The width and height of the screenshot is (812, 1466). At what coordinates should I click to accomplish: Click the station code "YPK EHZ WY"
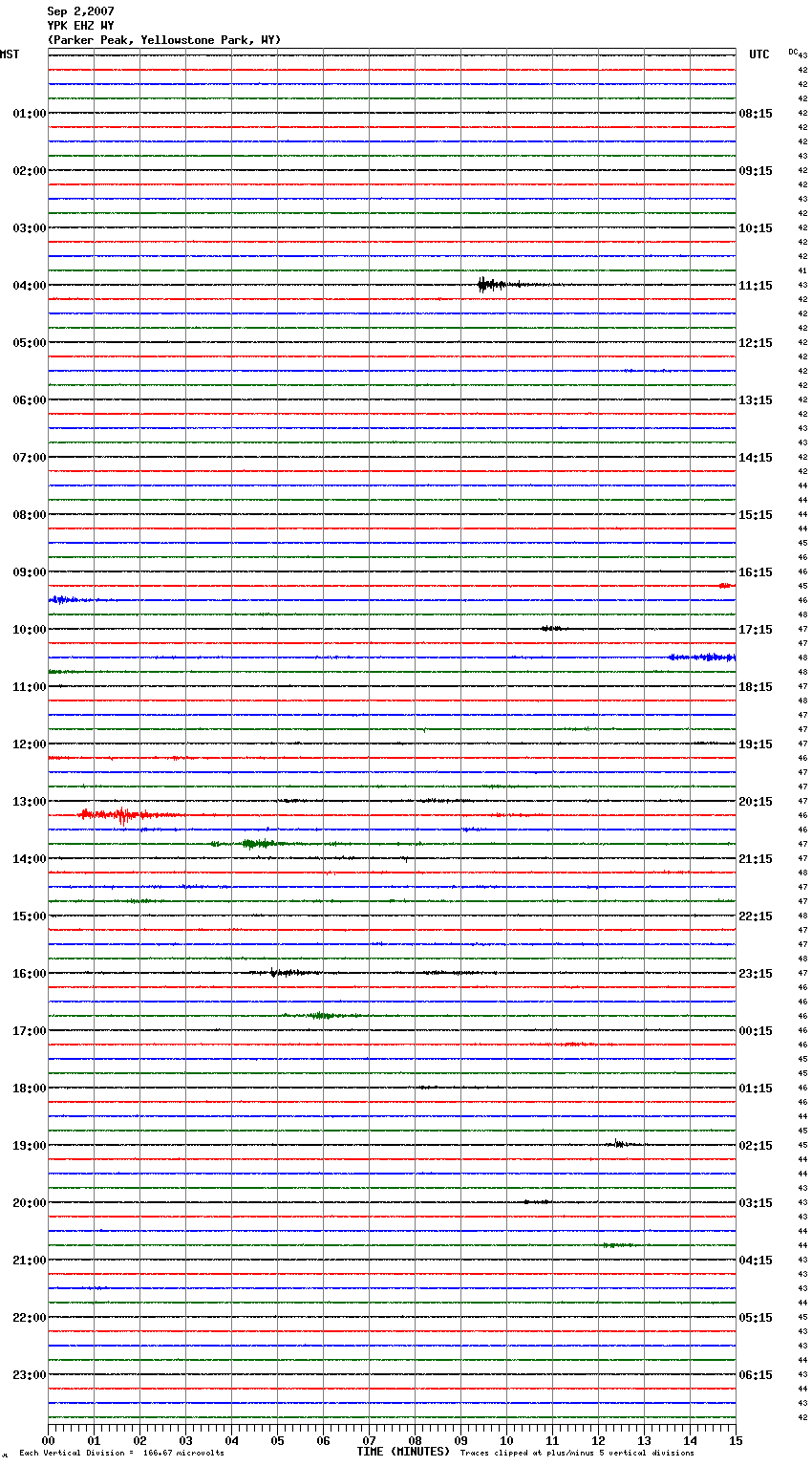80,26
